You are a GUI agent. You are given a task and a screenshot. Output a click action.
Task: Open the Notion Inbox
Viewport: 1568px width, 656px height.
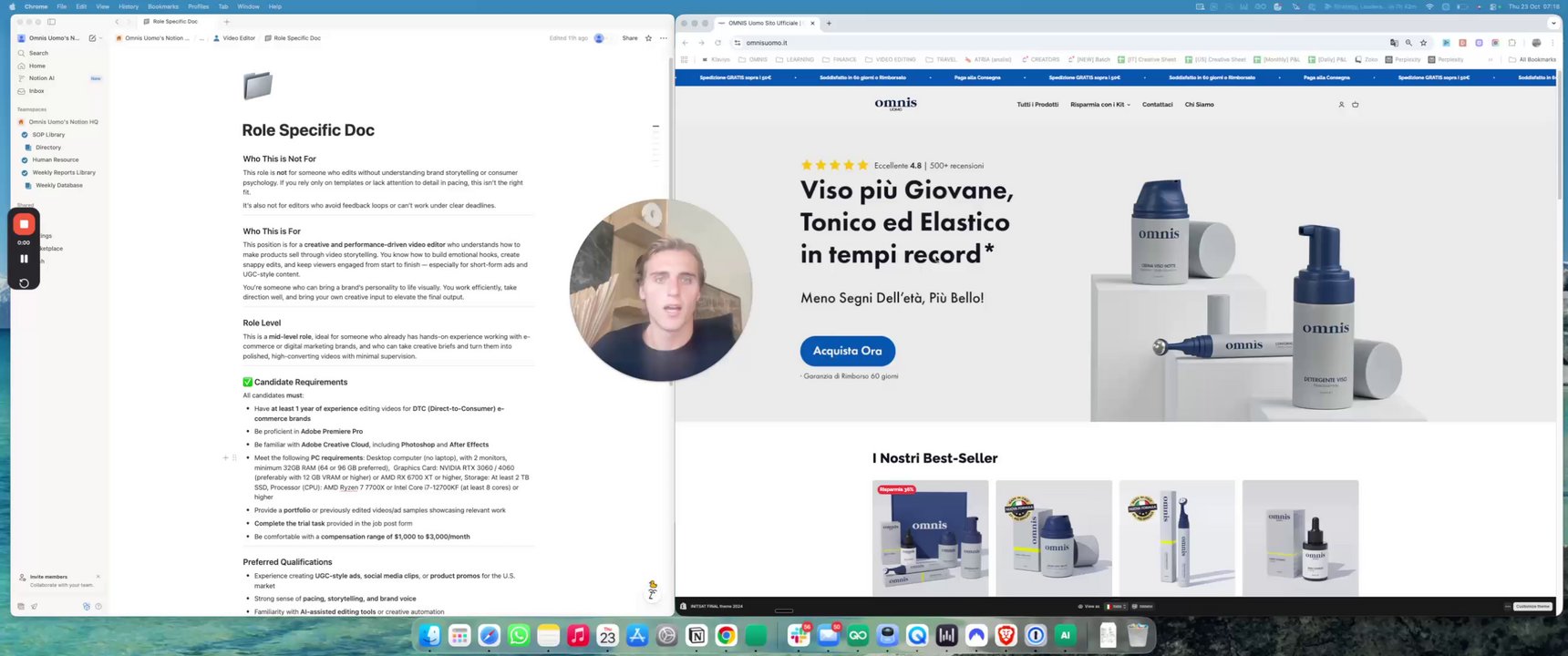59,91
